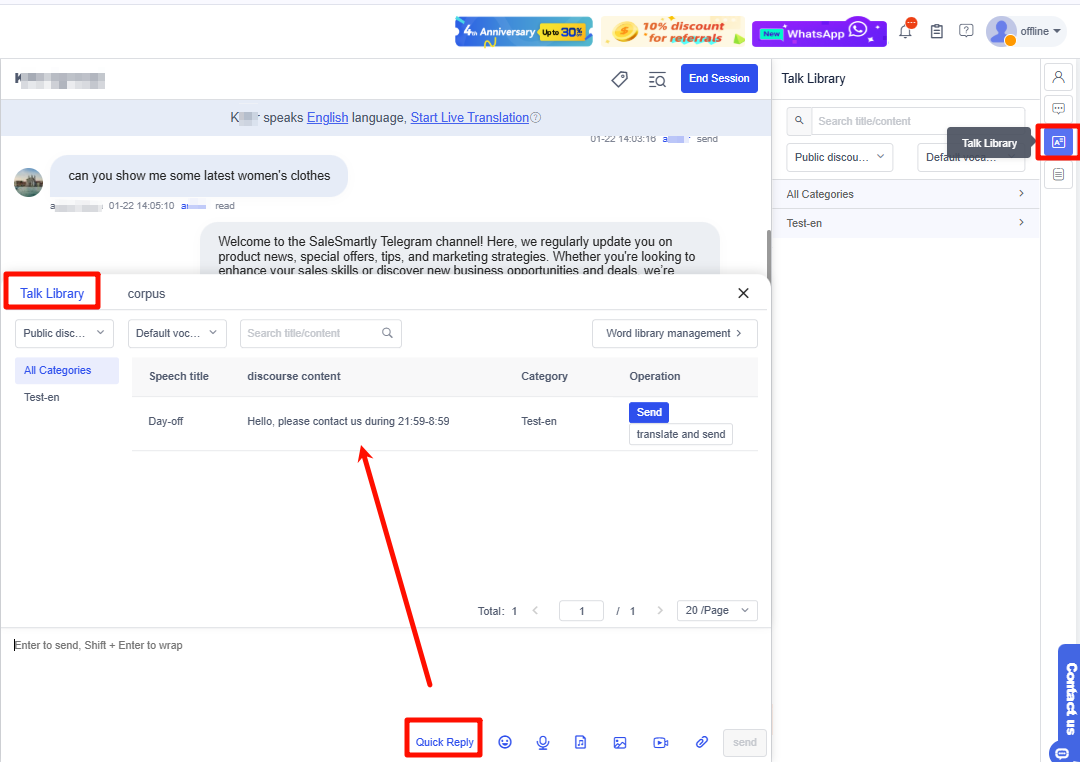The width and height of the screenshot is (1080, 762).
Task: Open the Default vocabulary dropdown in popup
Action: (177, 333)
